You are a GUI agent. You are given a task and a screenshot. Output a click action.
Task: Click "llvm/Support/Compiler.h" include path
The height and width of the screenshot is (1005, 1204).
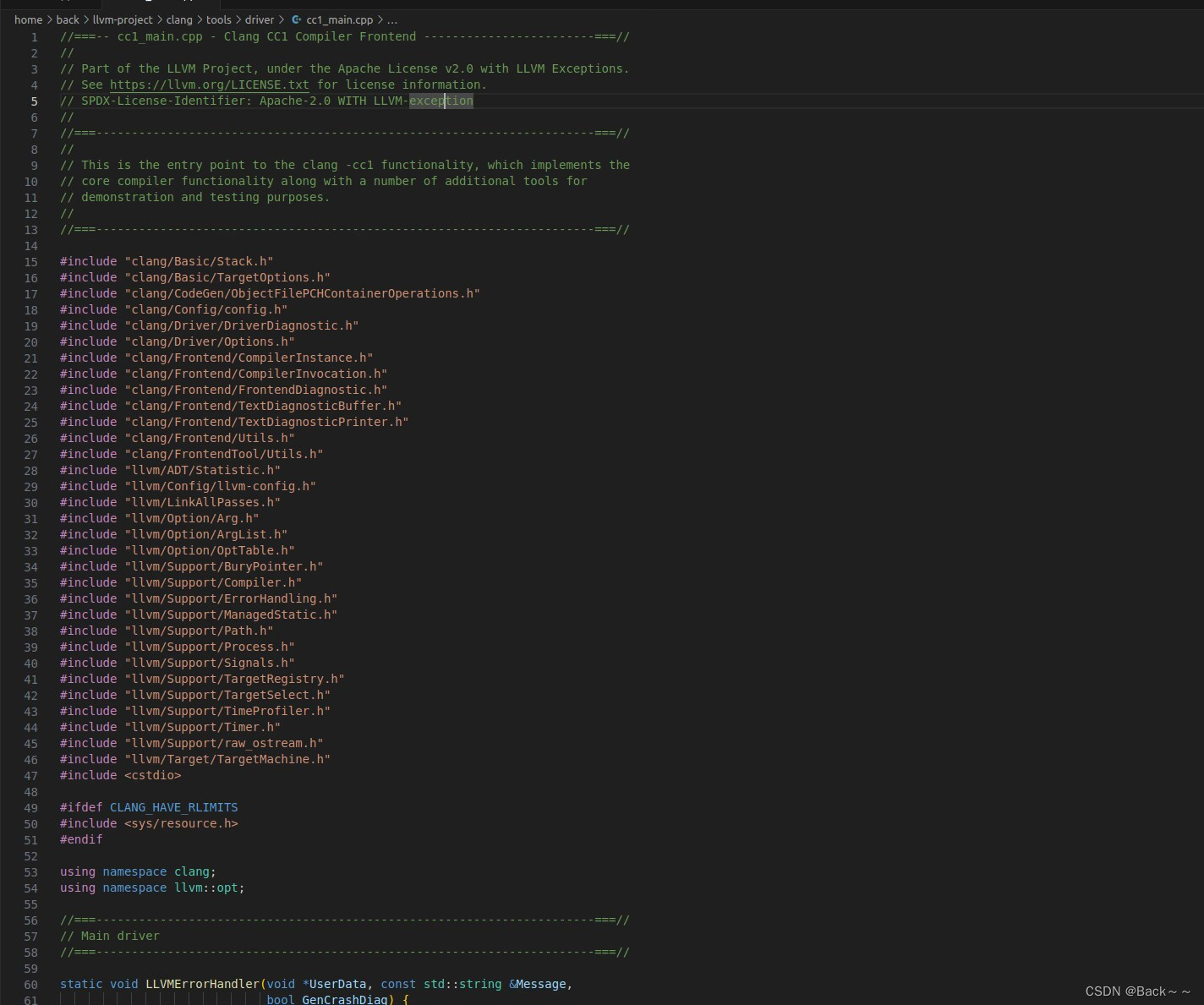click(x=213, y=582)
